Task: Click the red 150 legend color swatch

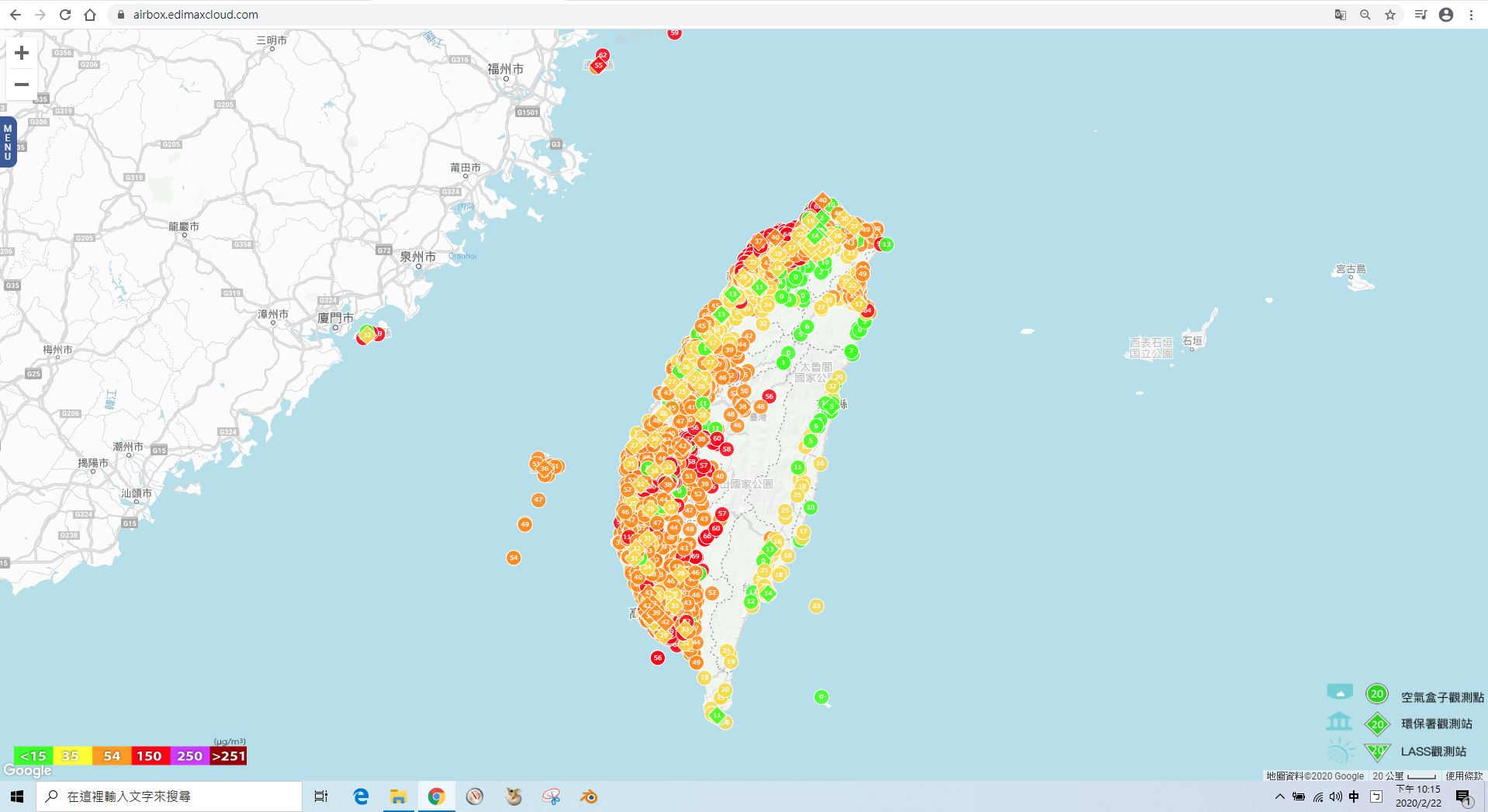Action: 149,756
